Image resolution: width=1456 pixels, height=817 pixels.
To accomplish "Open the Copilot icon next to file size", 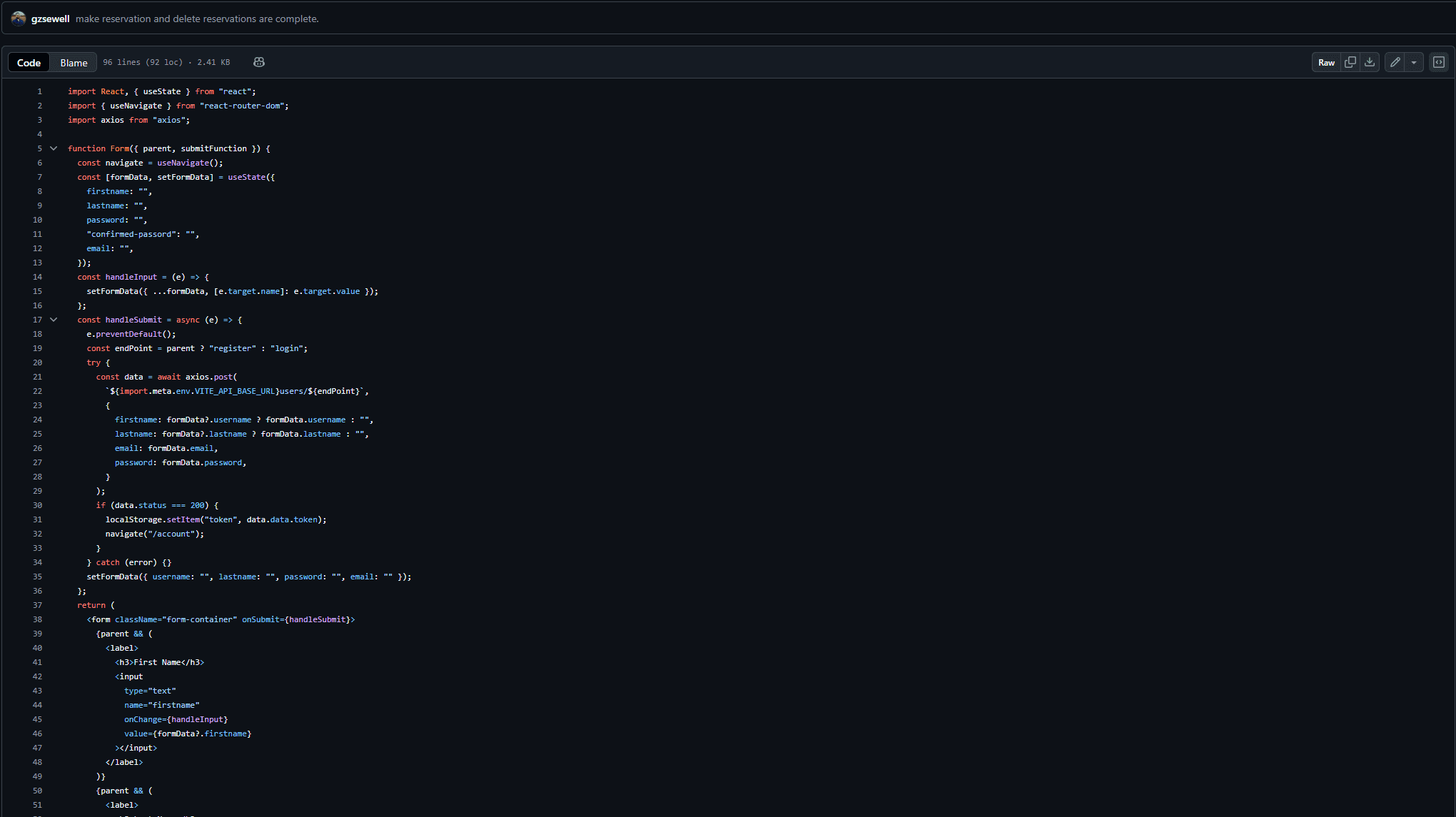I will (259, 63).
